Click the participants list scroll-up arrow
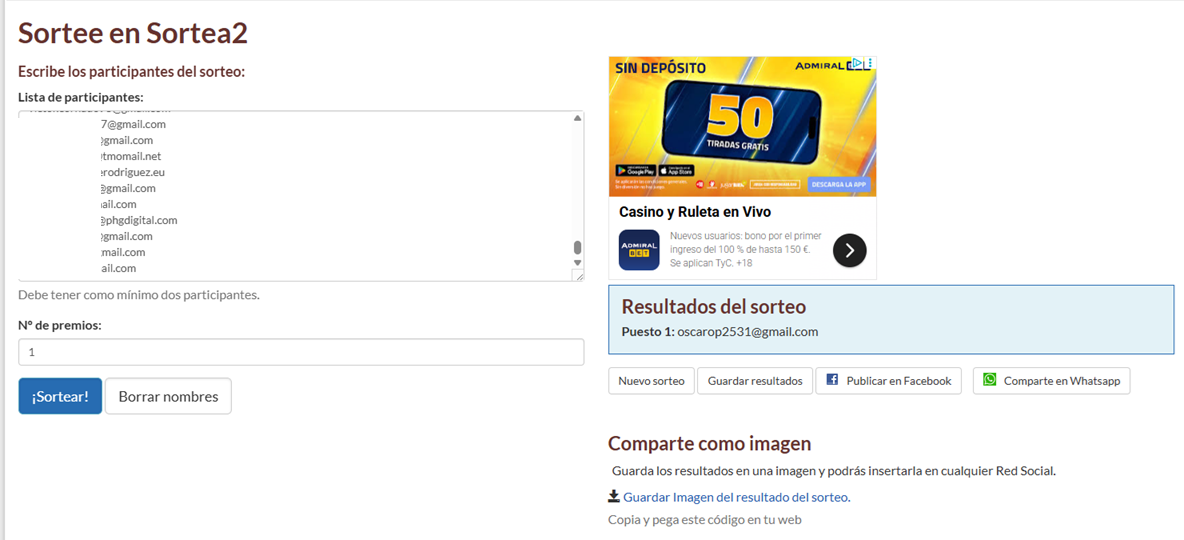Viewport: 1184px width, 540px height. 578,118
